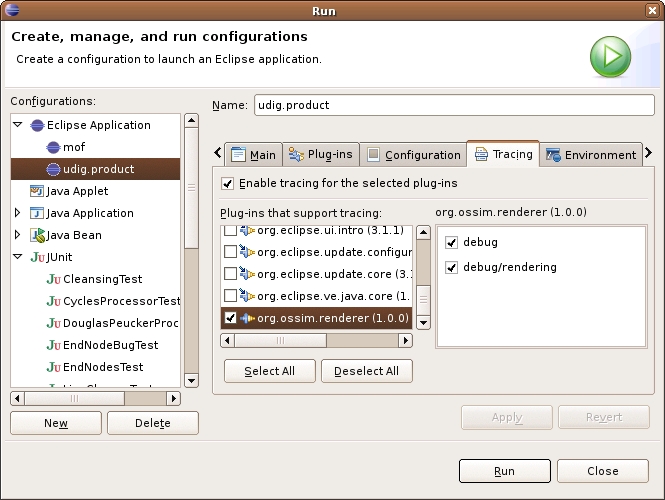665x500 pixels.
Task: Switch to the Main tab
Action: click(x=254, y=155)
